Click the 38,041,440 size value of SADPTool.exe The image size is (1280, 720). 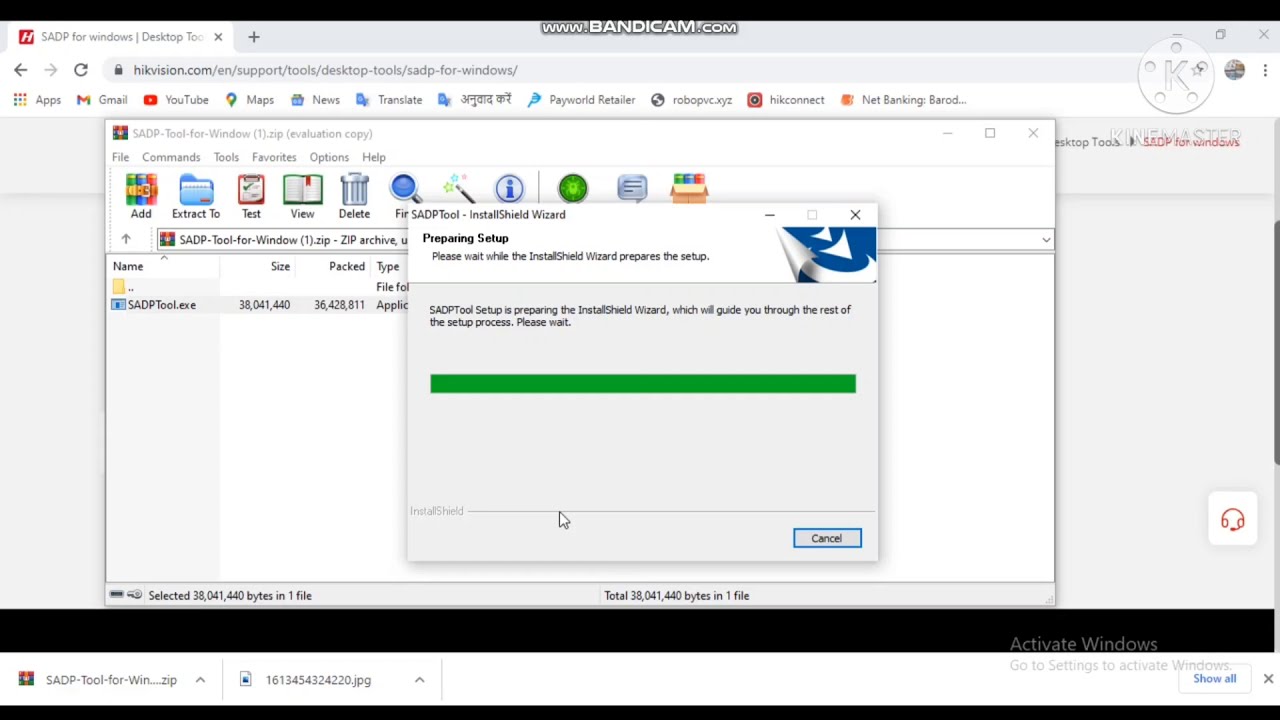(x=264, y=305)
